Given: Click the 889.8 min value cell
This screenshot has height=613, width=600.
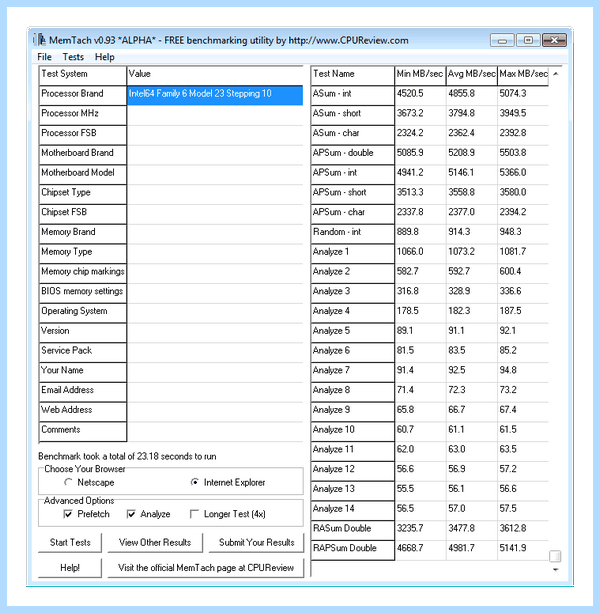Looking at the screenshot, I should pos(420,234).
